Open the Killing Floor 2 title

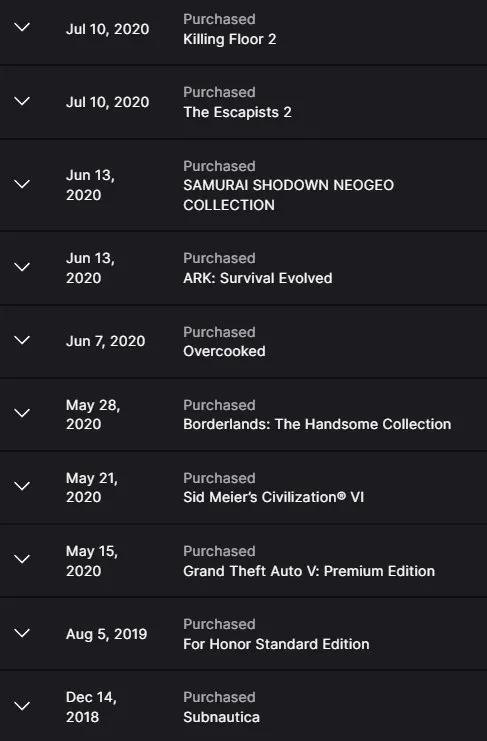click(x=230, y=39)
